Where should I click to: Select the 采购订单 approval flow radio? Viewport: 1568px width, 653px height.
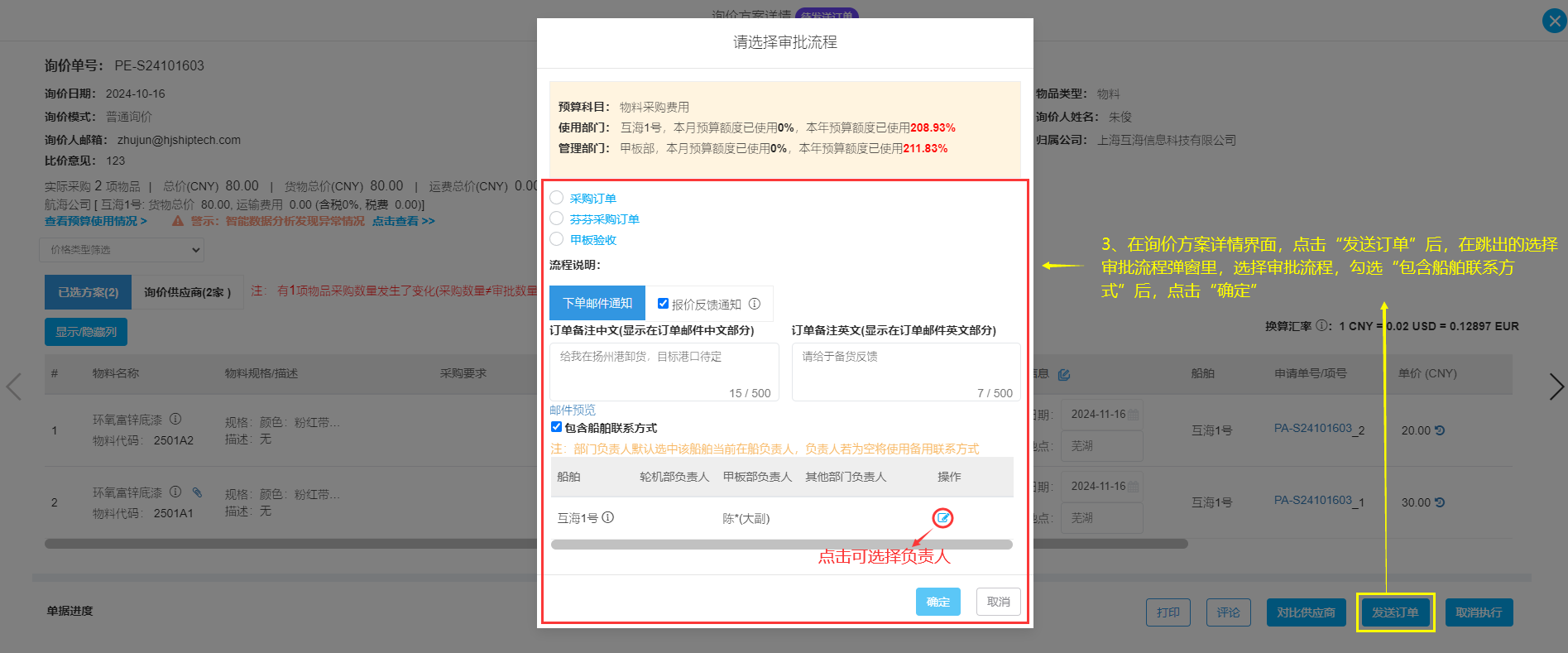tap(557, 198)
